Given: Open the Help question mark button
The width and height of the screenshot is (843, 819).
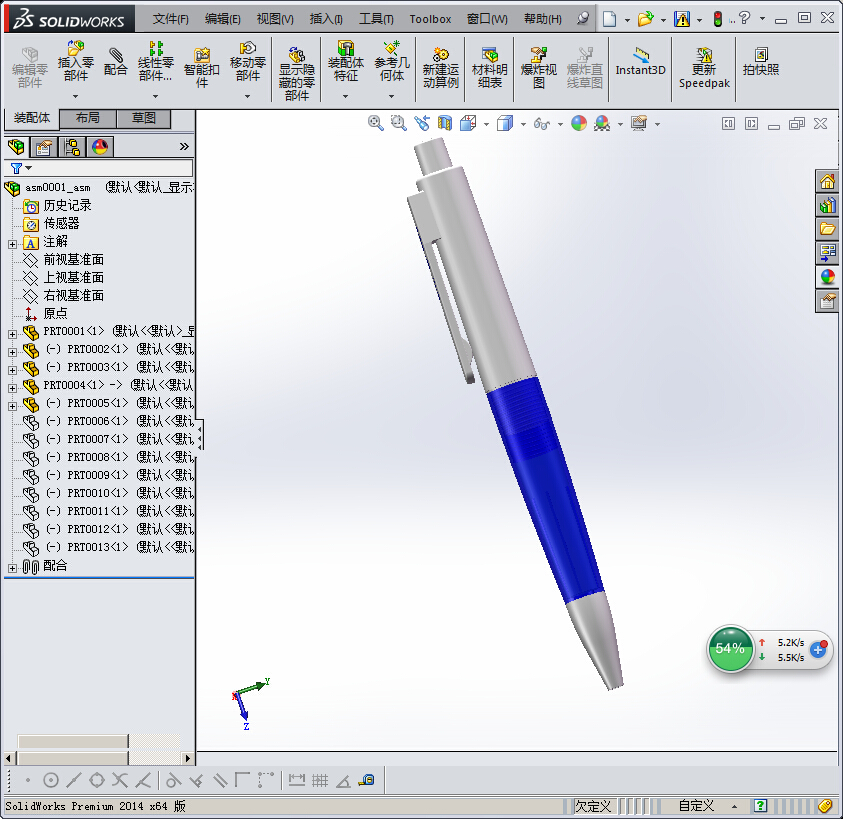Looking at the screenshot, I should point(745,18).
